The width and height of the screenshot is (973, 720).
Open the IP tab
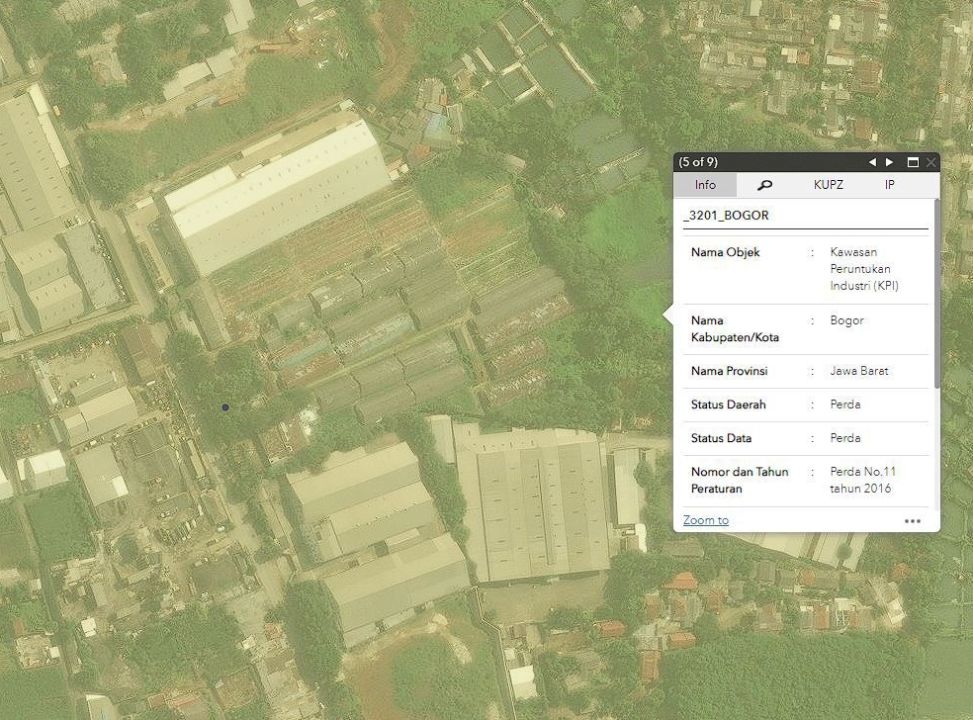coord(890,185)
